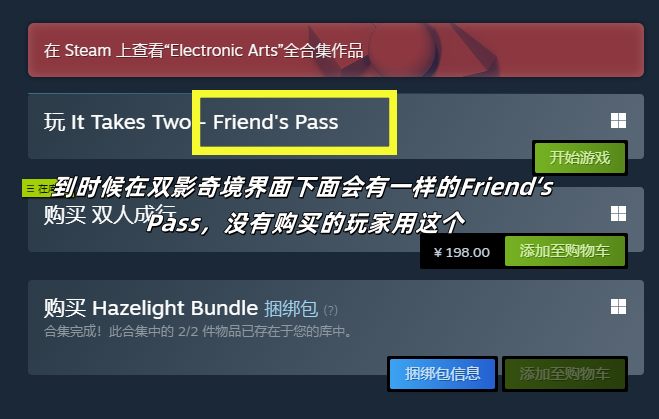Click the green 在库中 library tag

(39, 188)
